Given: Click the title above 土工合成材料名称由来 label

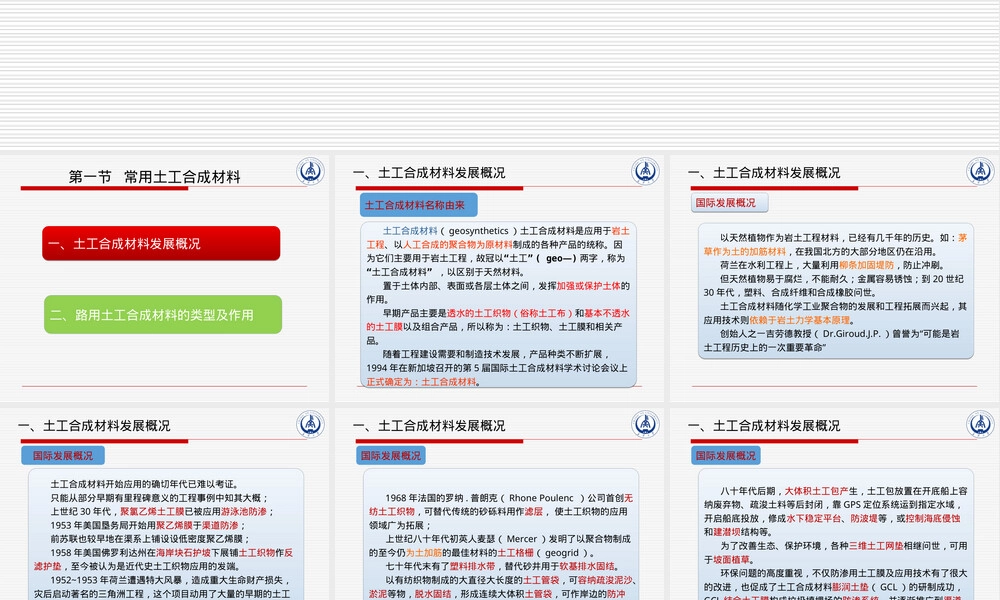Looking at the screenshot, I should [x=429, y=173].
